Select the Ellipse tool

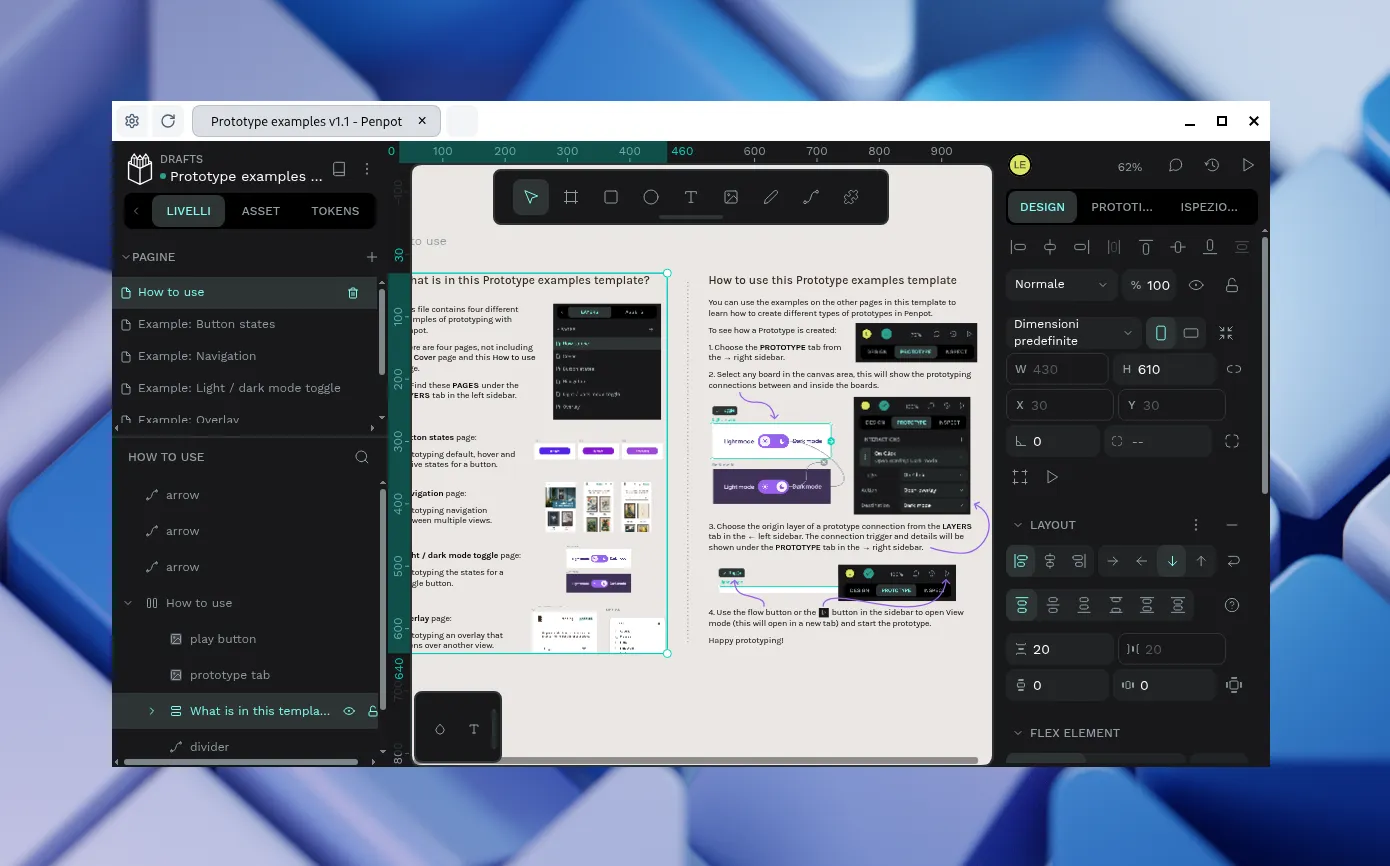click(651, 197)
